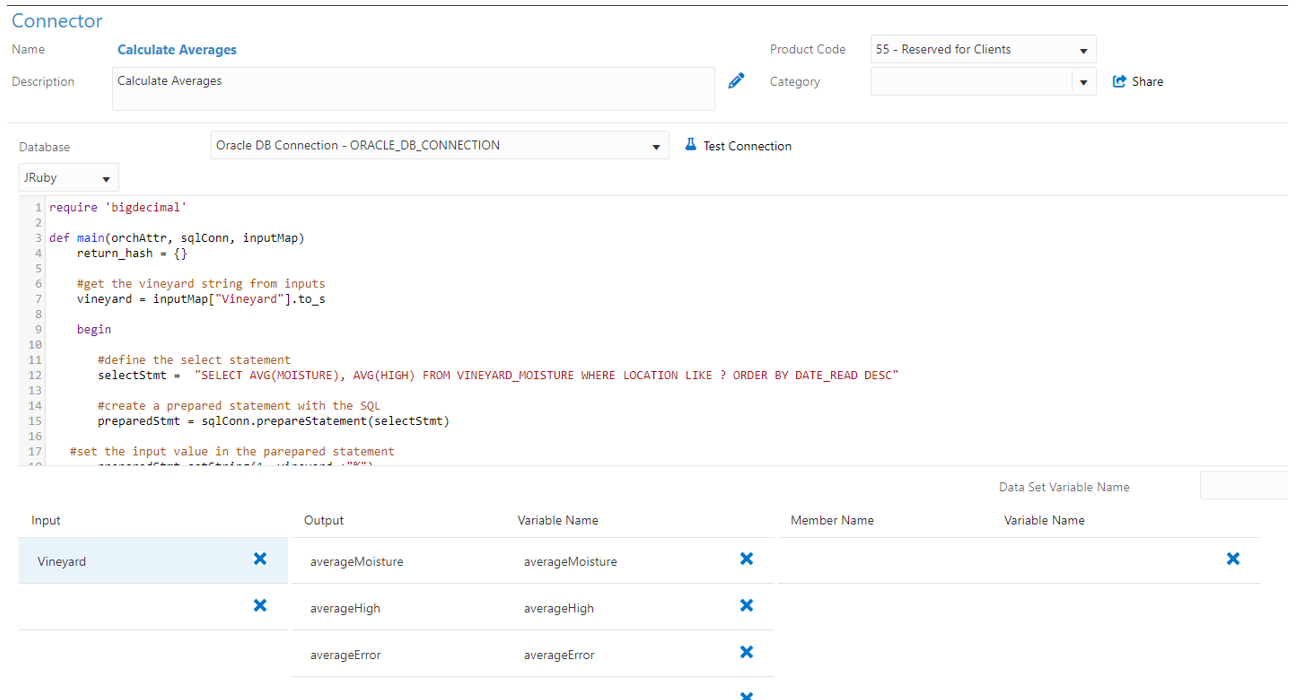The image size is (1296, 700).
Task: Select the Vineyard input row
Action: point(153,561)
